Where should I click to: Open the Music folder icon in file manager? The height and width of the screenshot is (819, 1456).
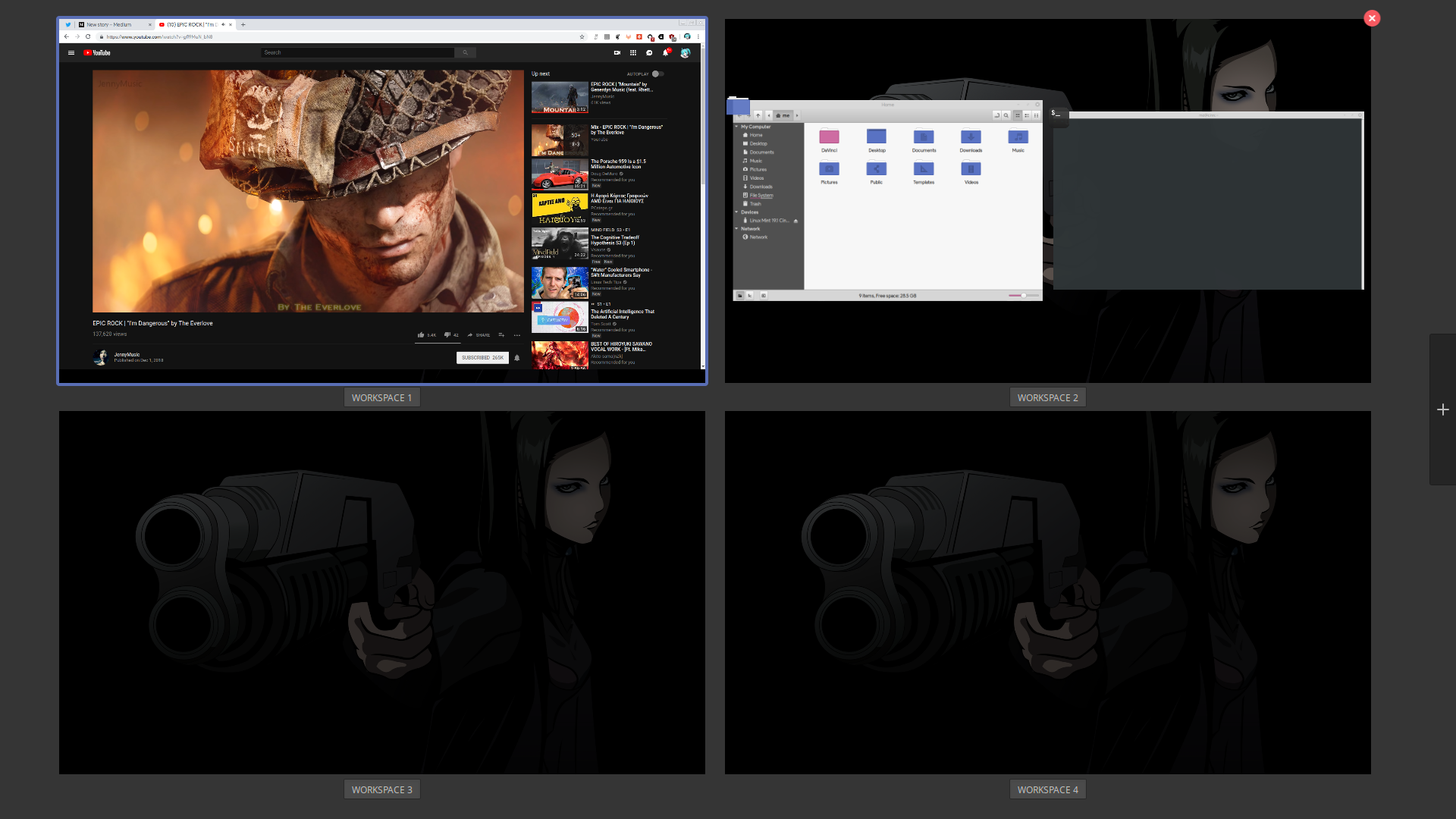pyautogui.click(x=1018, y=137)
